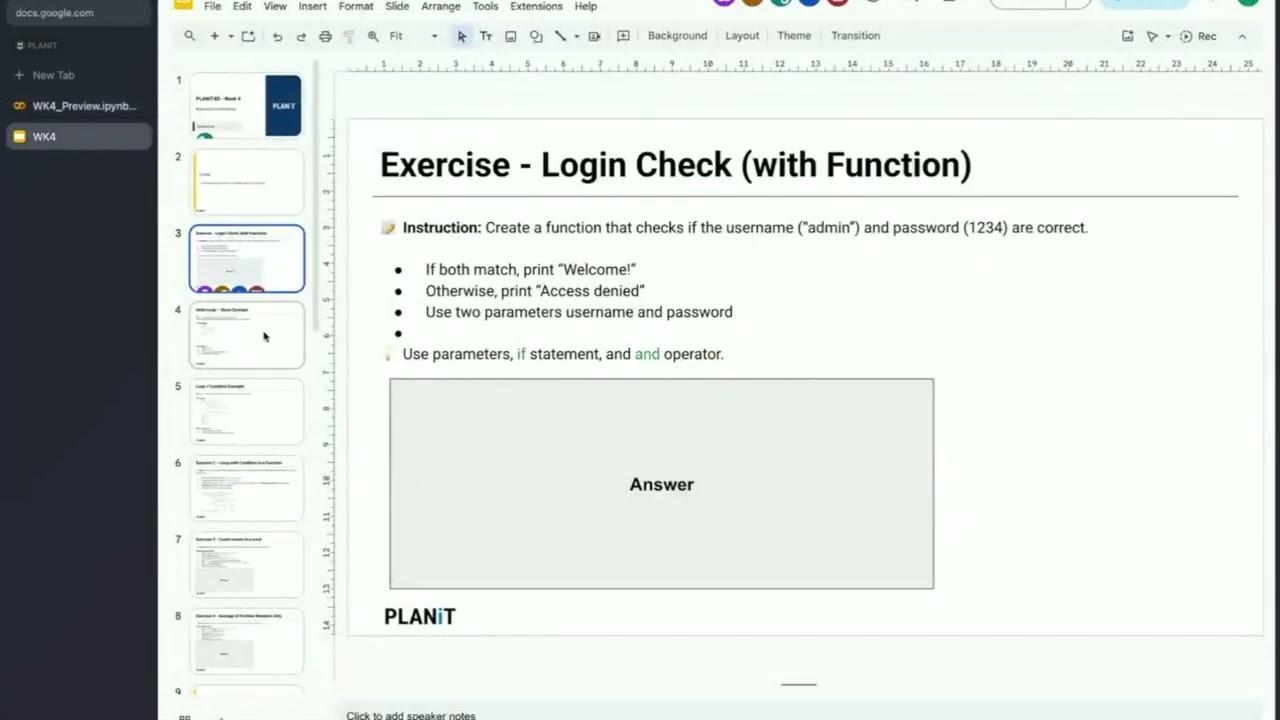Choose the Select arrow cursor tool

461,36
